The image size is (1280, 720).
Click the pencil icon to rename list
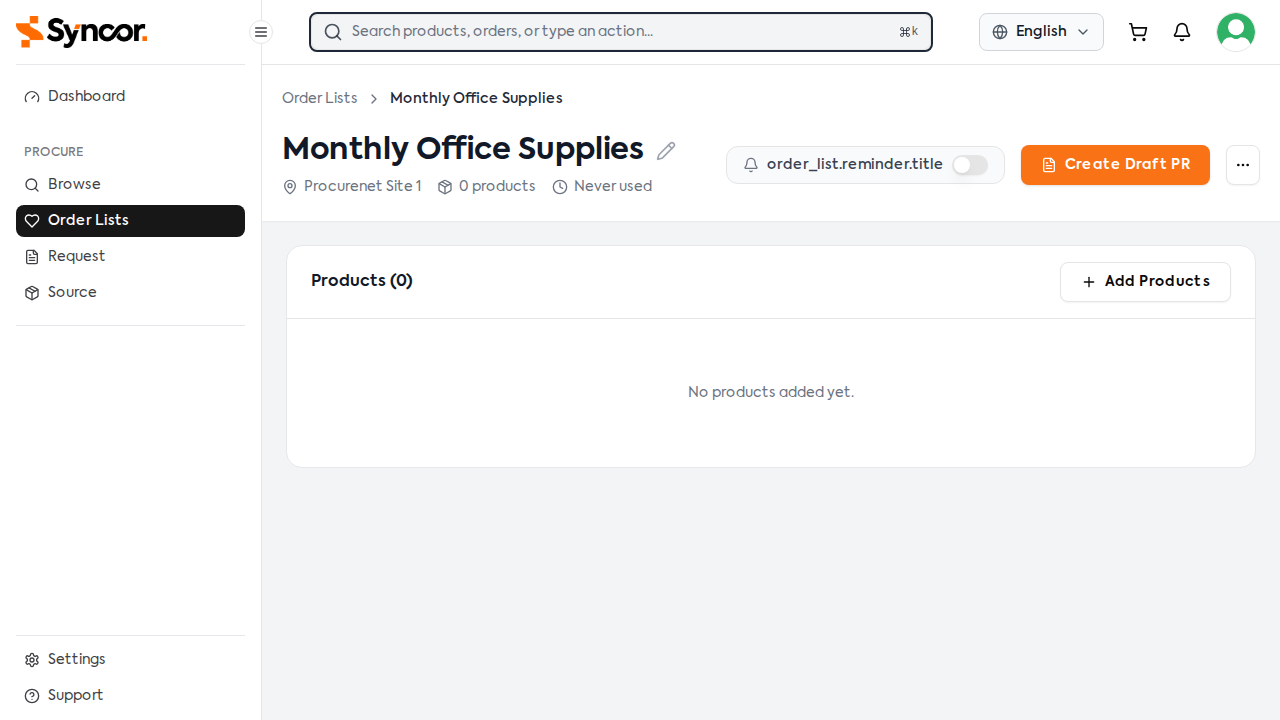point(666,150)
